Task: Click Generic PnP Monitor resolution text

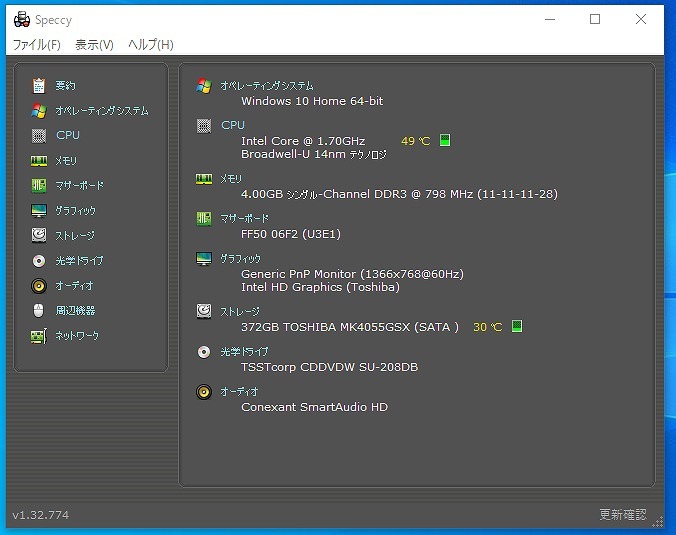Action: tap(352, 274)
